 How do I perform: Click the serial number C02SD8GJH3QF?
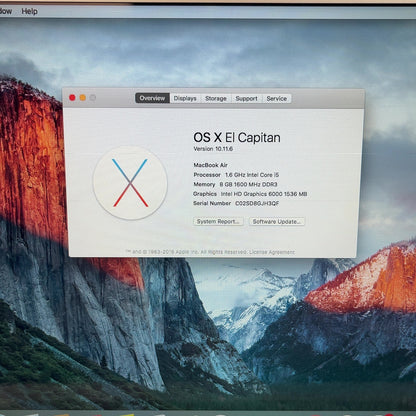(x=257, y=203)
